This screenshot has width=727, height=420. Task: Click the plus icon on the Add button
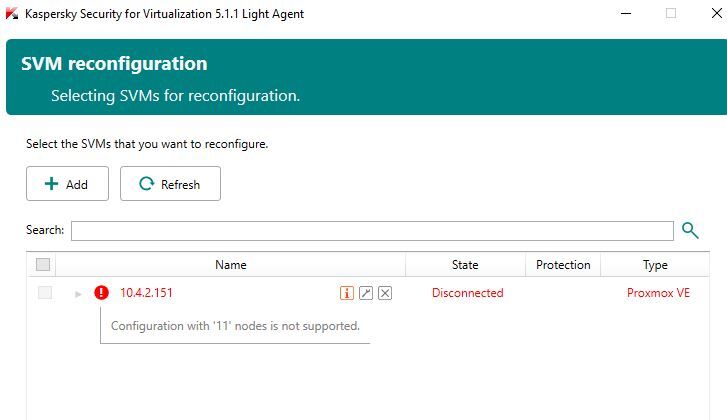click(x=52, y=184)
